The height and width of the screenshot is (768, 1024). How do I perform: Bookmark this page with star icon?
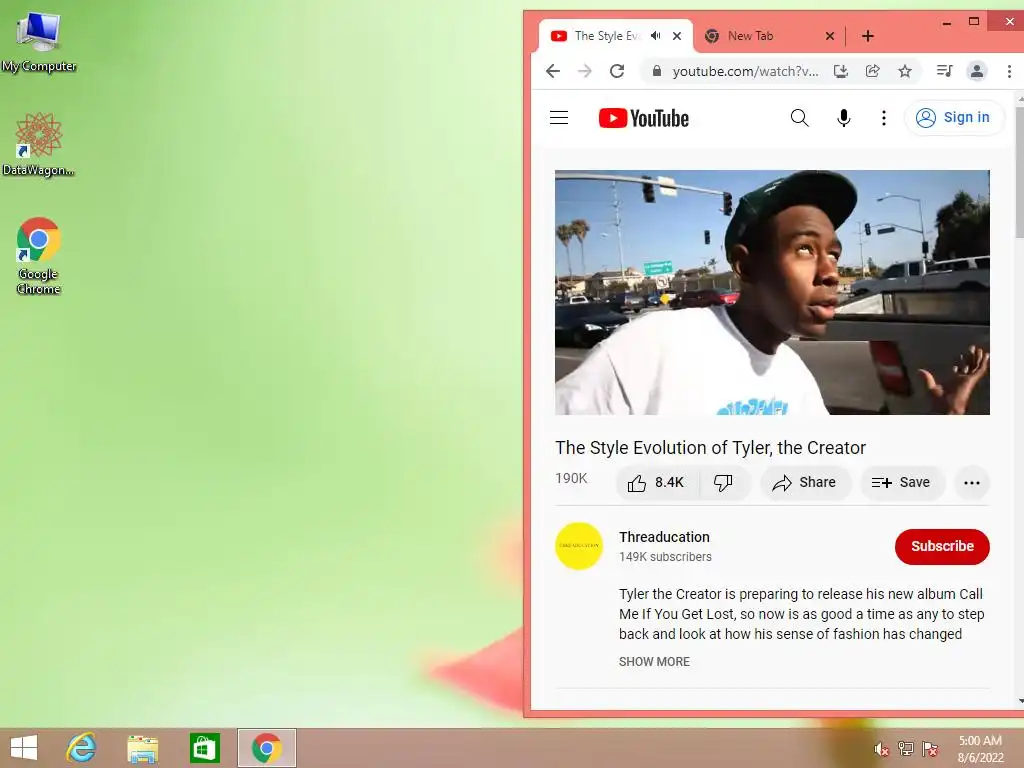coord(904,71)
